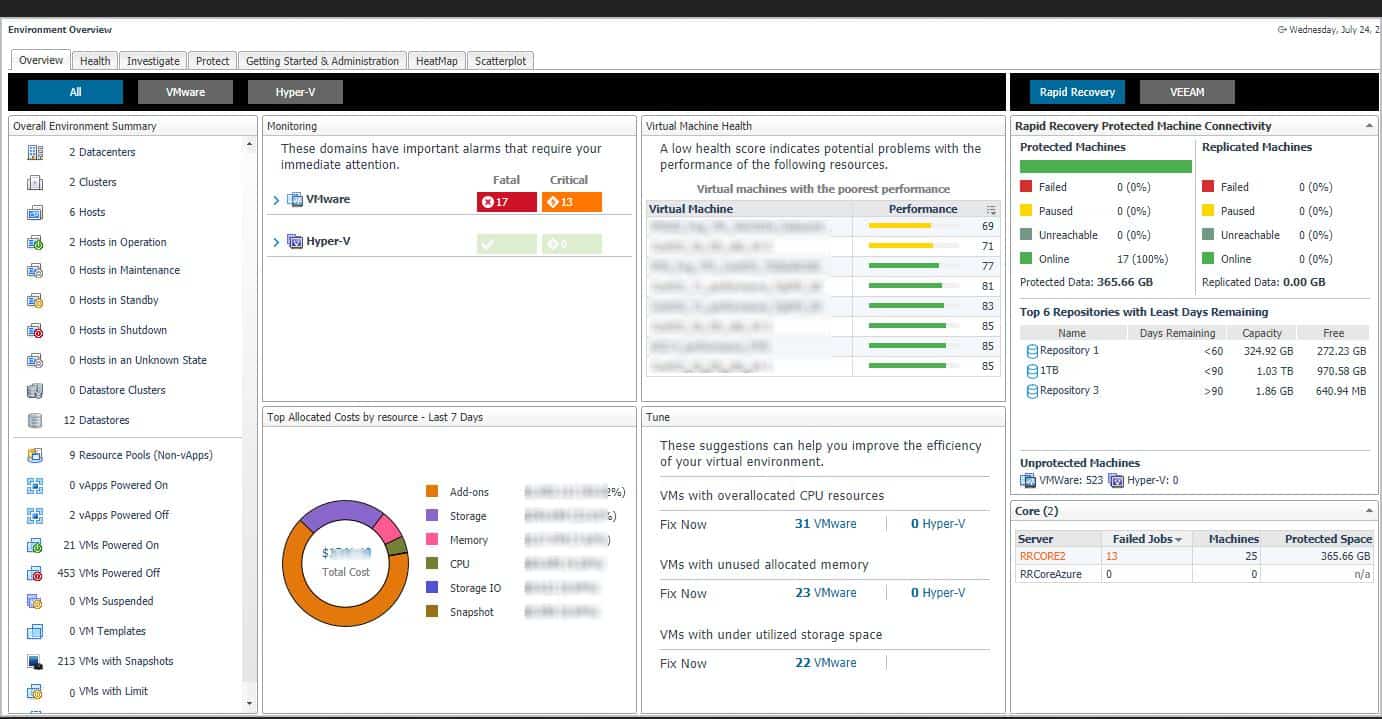
Task: Switch to the HeatMap tab
Action: [x=436, y=61]
